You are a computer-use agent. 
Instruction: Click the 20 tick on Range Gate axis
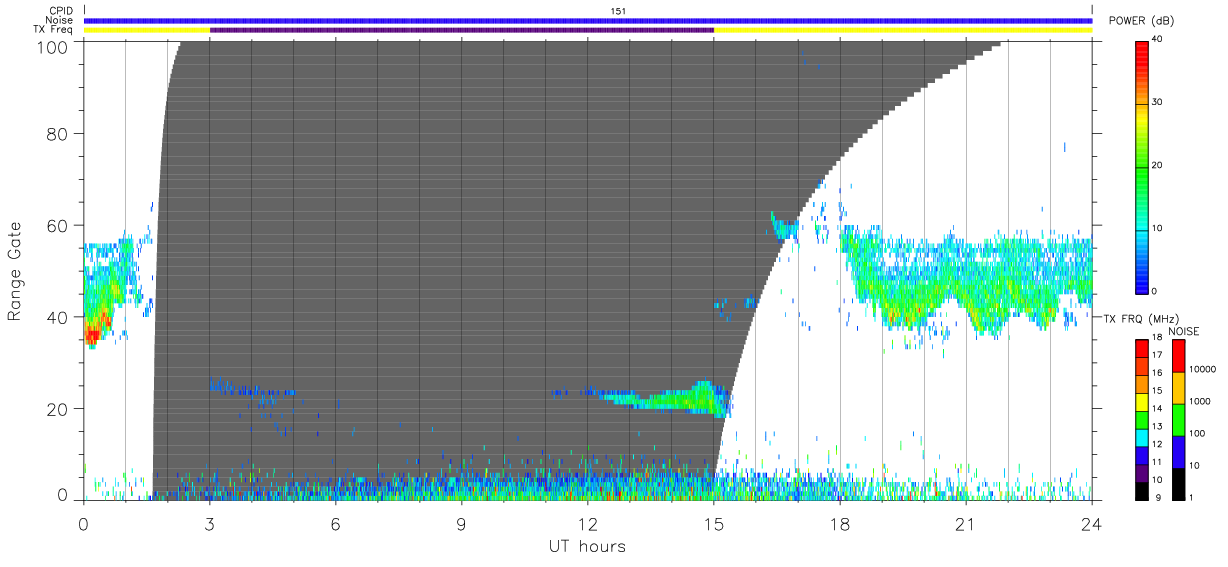59,408
